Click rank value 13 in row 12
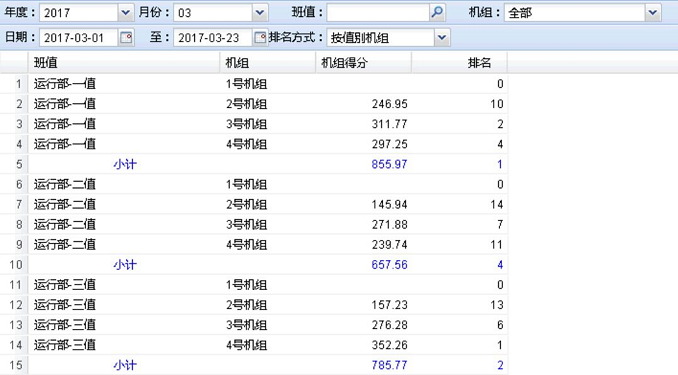The width and height of the screenshot is (678, 375). click(497, 305)
